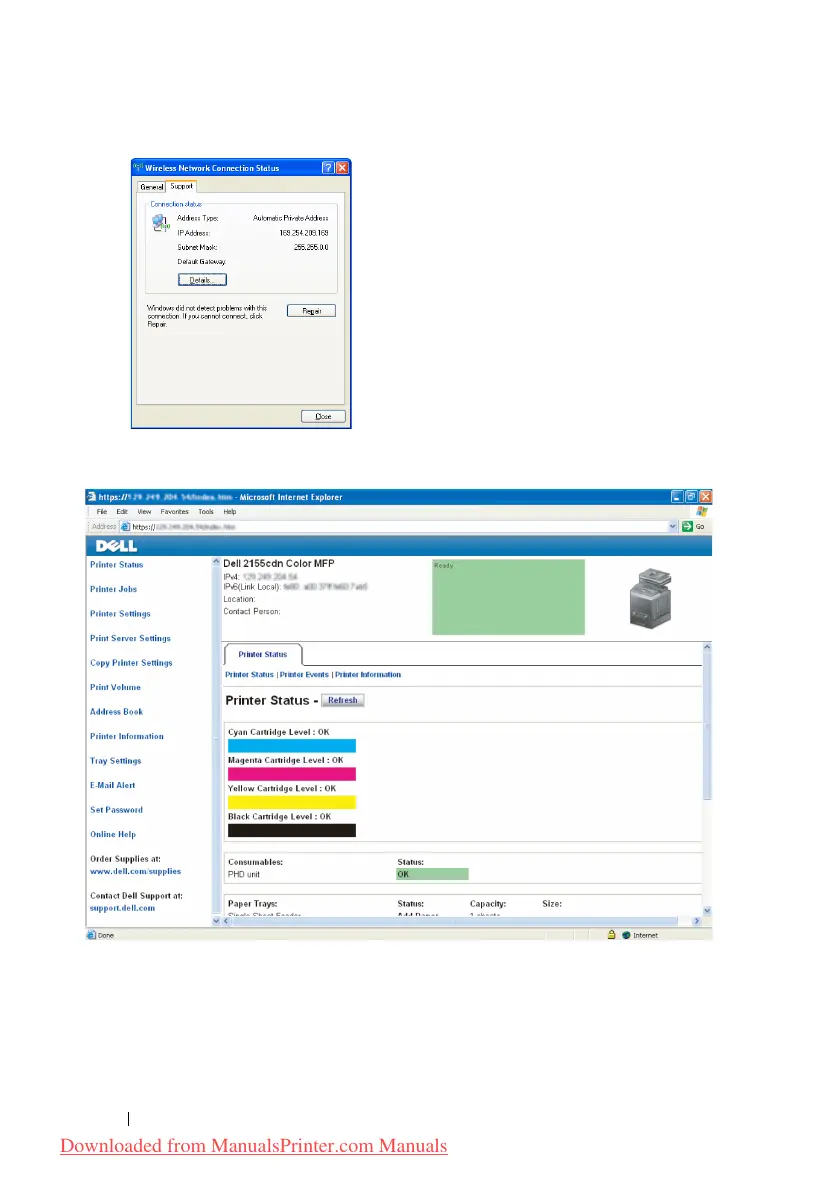Open the View menu in Internet Explorer
This screenshot has height=1192, width=840.
(x=144, y=512)
